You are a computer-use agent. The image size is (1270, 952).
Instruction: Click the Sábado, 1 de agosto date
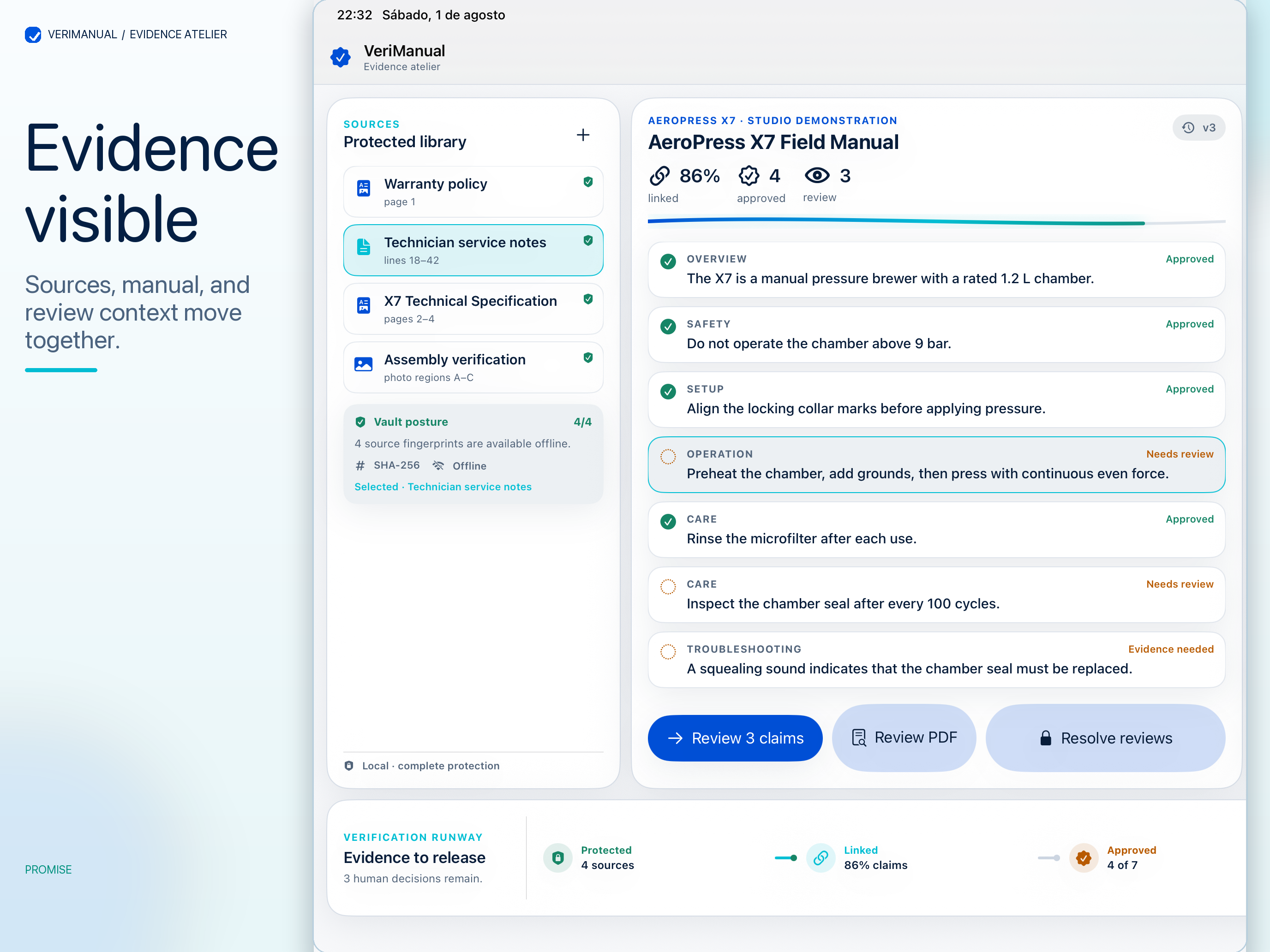click(444, 15)
